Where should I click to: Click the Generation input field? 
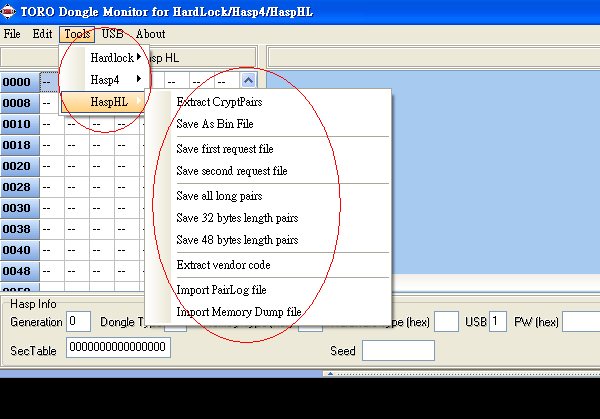point(78,321)
